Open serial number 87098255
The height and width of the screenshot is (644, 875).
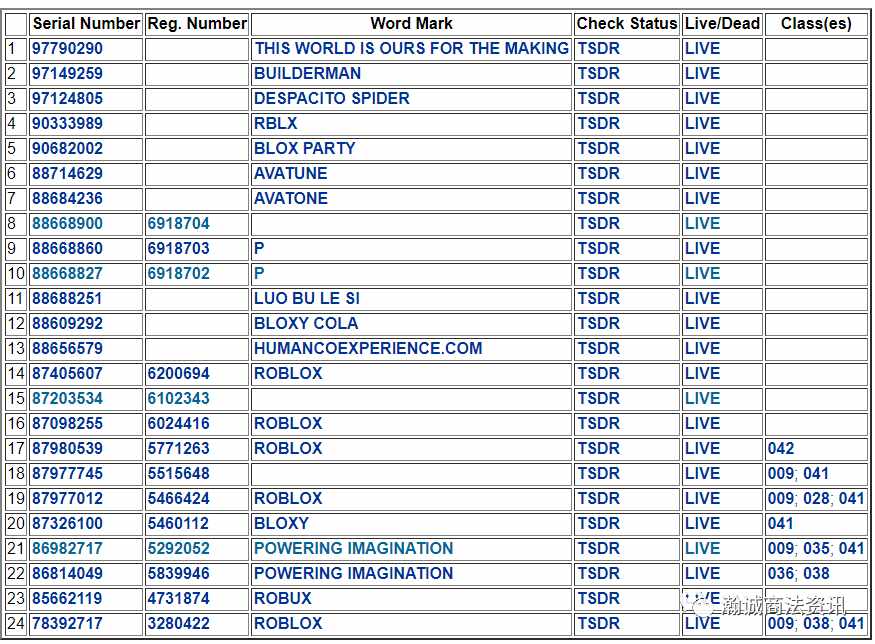click(x=67, y=424)
